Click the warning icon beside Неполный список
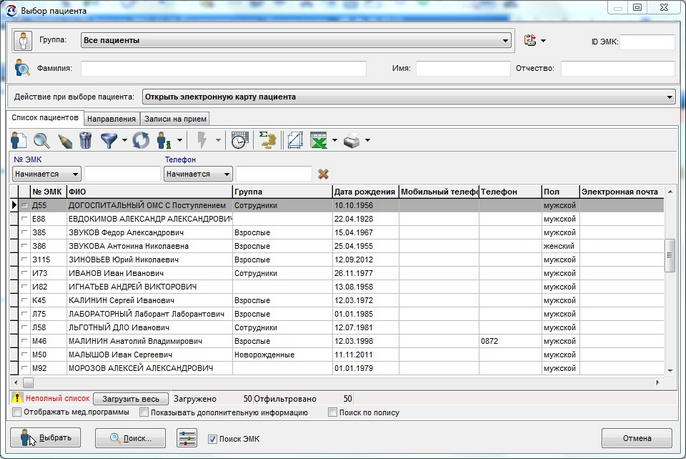The width and height of the screenshot is (686, 459). [x=17, y=398]
